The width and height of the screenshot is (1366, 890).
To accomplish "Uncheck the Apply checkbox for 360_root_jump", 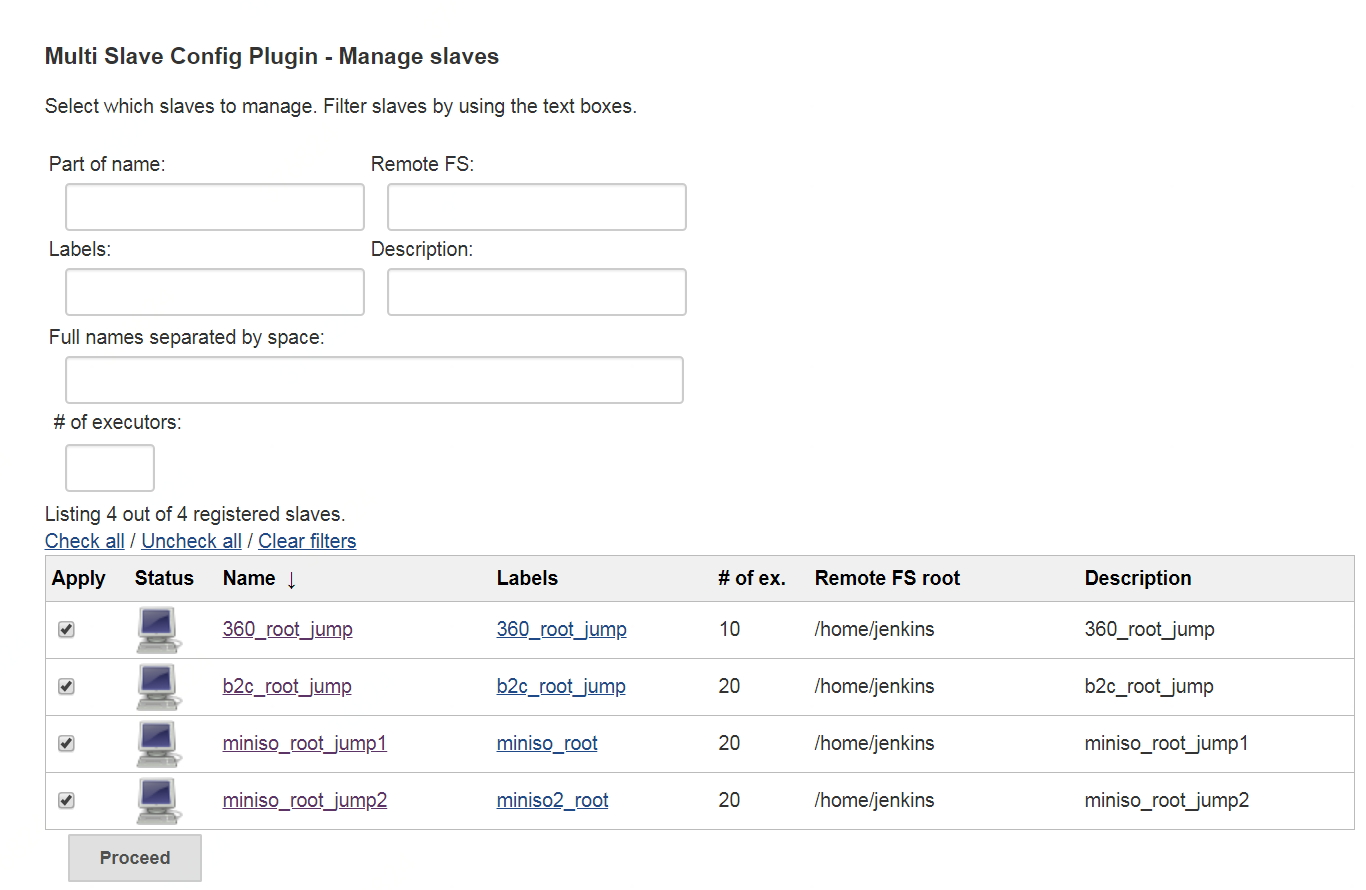I will coord(67,630).
